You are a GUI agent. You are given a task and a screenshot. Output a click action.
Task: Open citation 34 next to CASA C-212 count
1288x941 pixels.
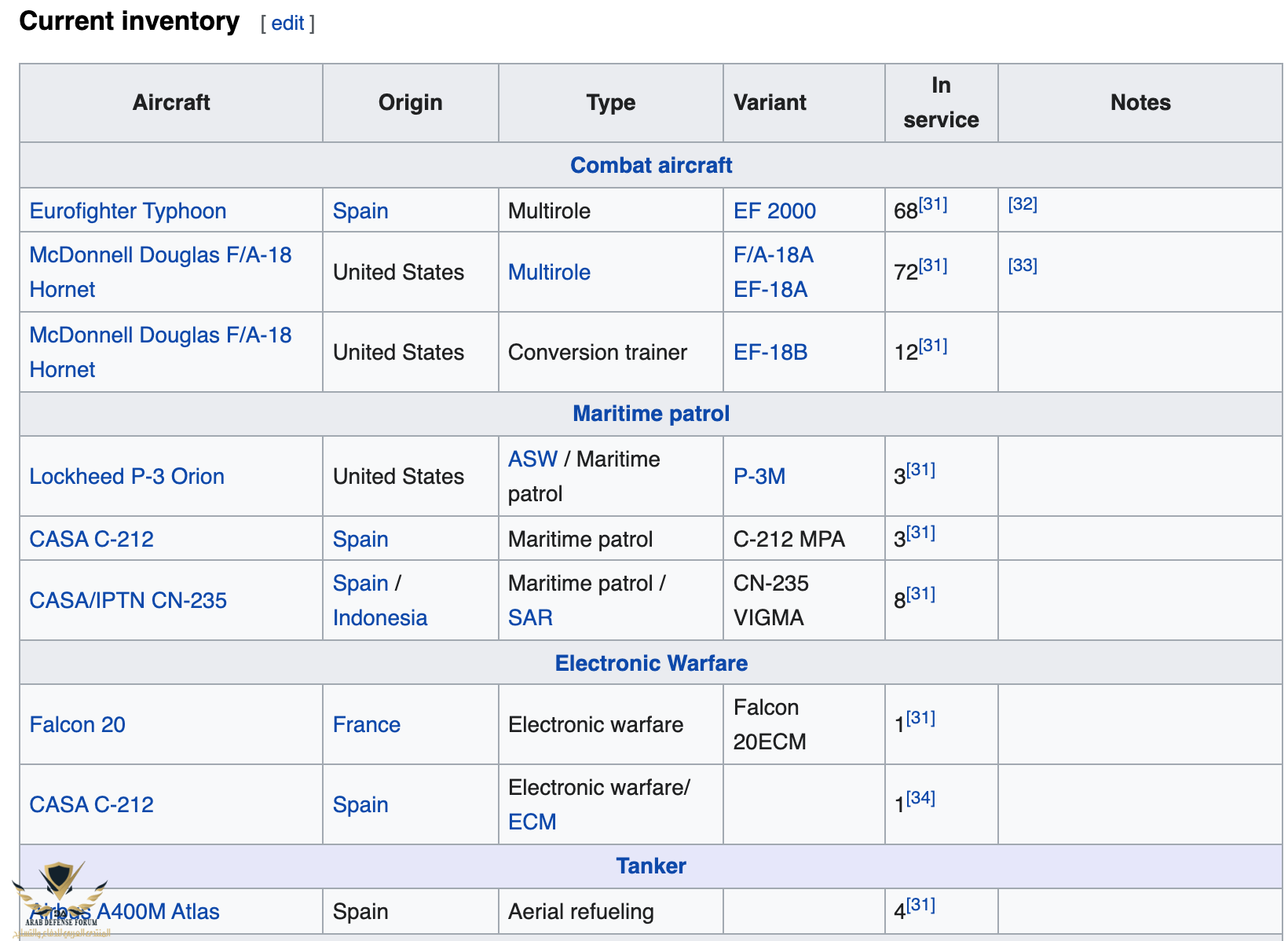[x=920, y=798]
